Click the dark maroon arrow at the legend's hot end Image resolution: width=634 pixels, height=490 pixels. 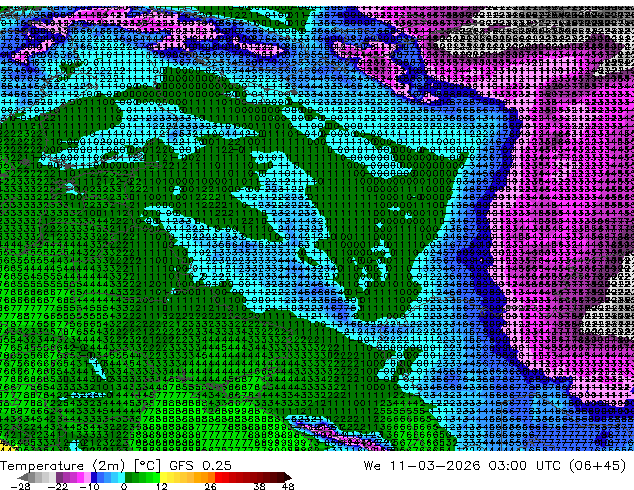[x=287, y=477]
